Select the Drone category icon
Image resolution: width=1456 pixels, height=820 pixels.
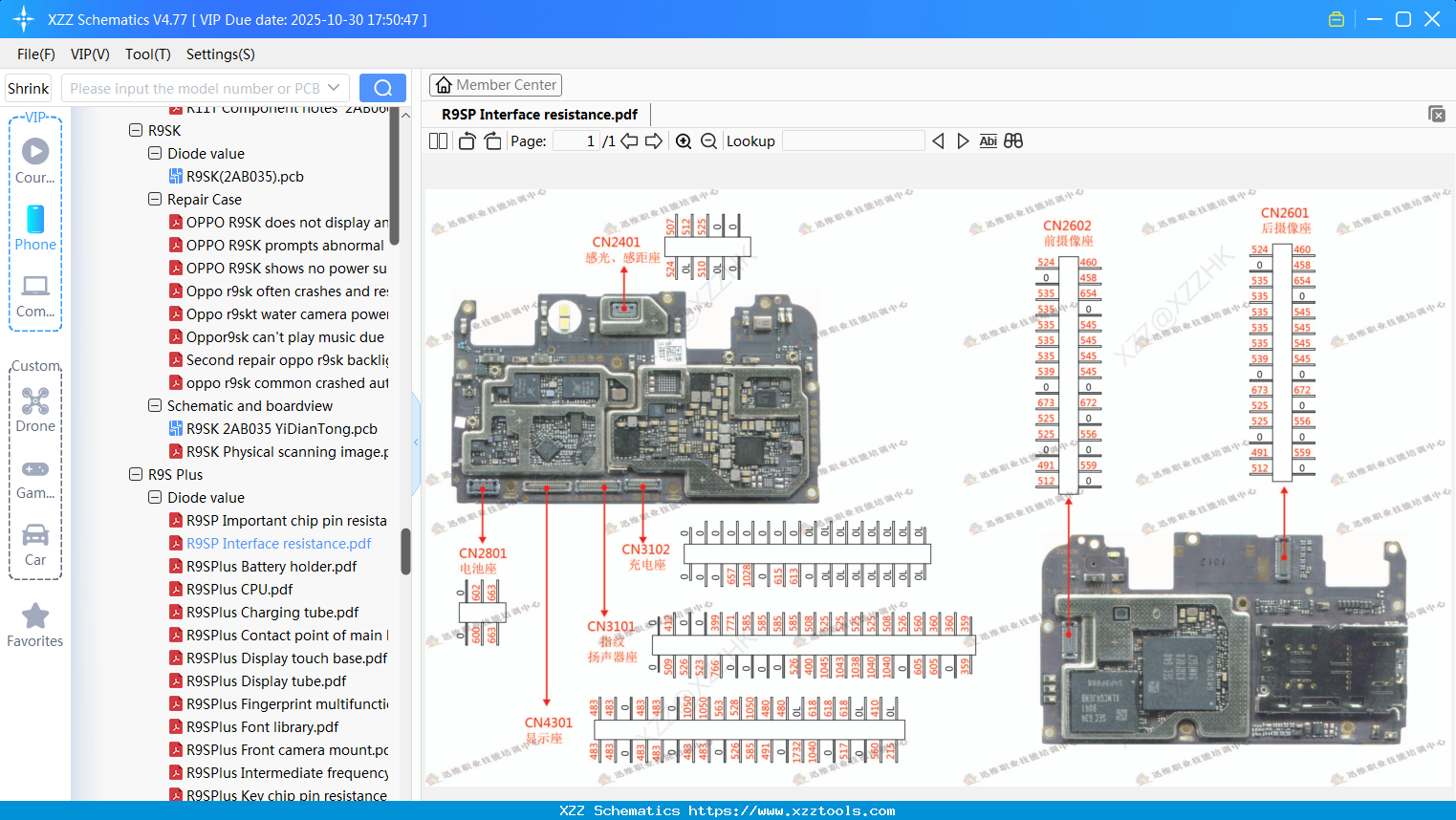(35, 410)
